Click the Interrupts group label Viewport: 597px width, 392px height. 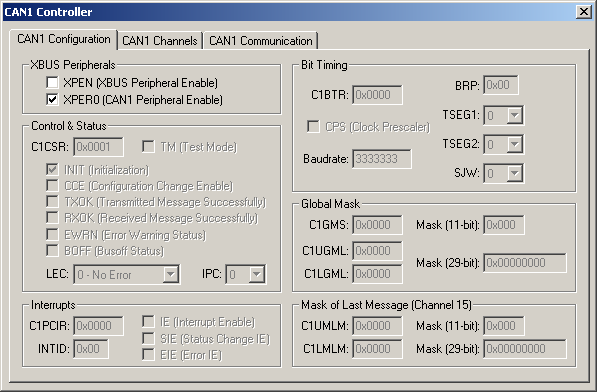click(53, 305)
